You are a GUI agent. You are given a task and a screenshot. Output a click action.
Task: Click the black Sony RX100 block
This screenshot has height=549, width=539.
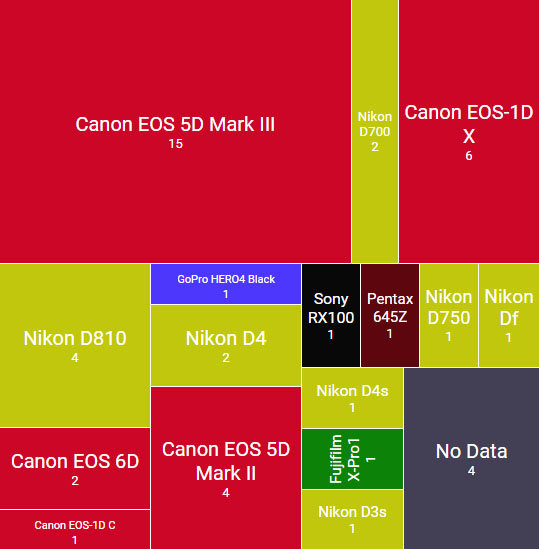(331, 315)
